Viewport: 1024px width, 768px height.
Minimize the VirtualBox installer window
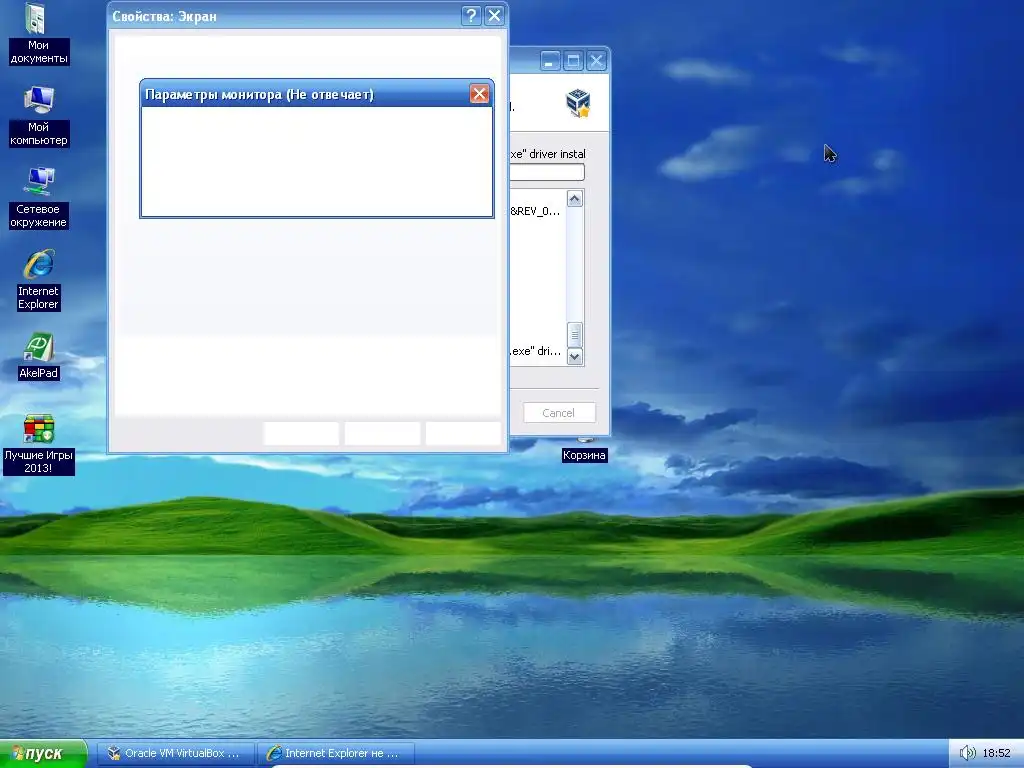coord(551,61)
